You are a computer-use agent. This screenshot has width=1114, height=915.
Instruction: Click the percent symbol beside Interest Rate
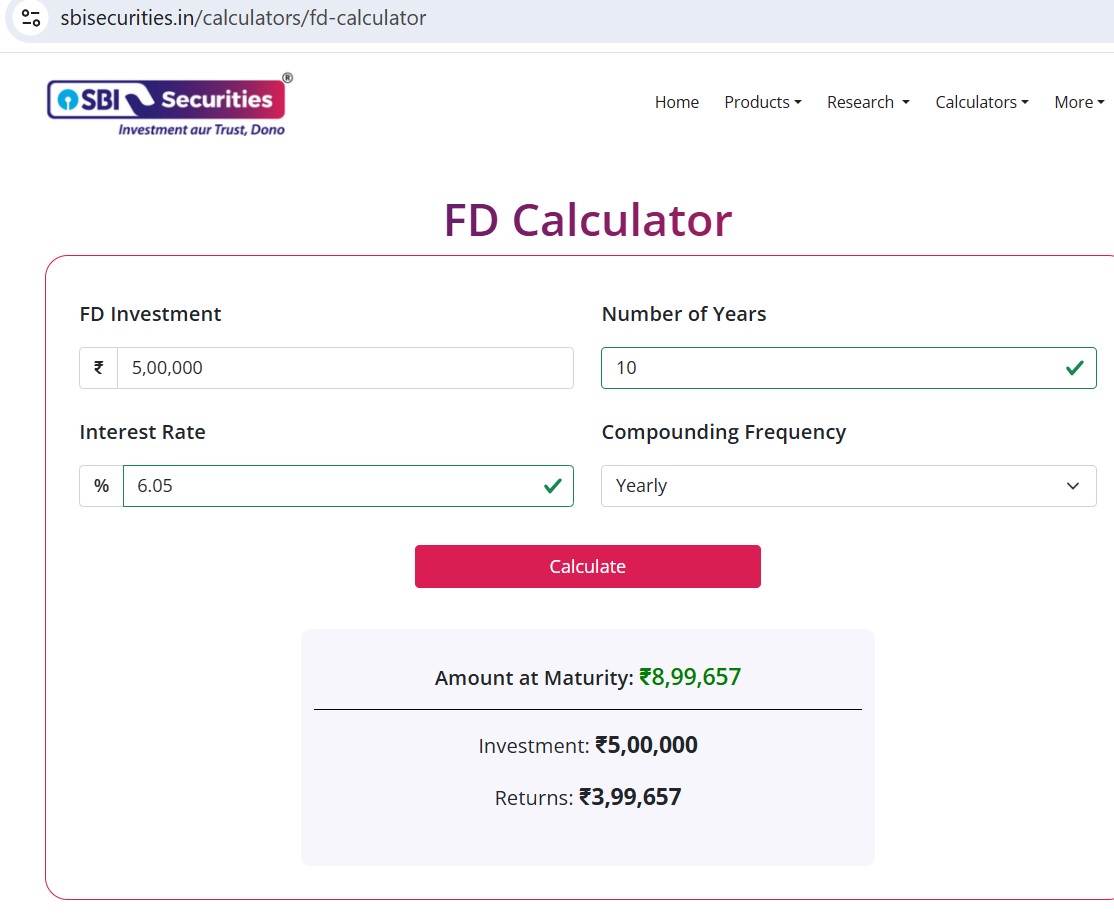(101, 486)
